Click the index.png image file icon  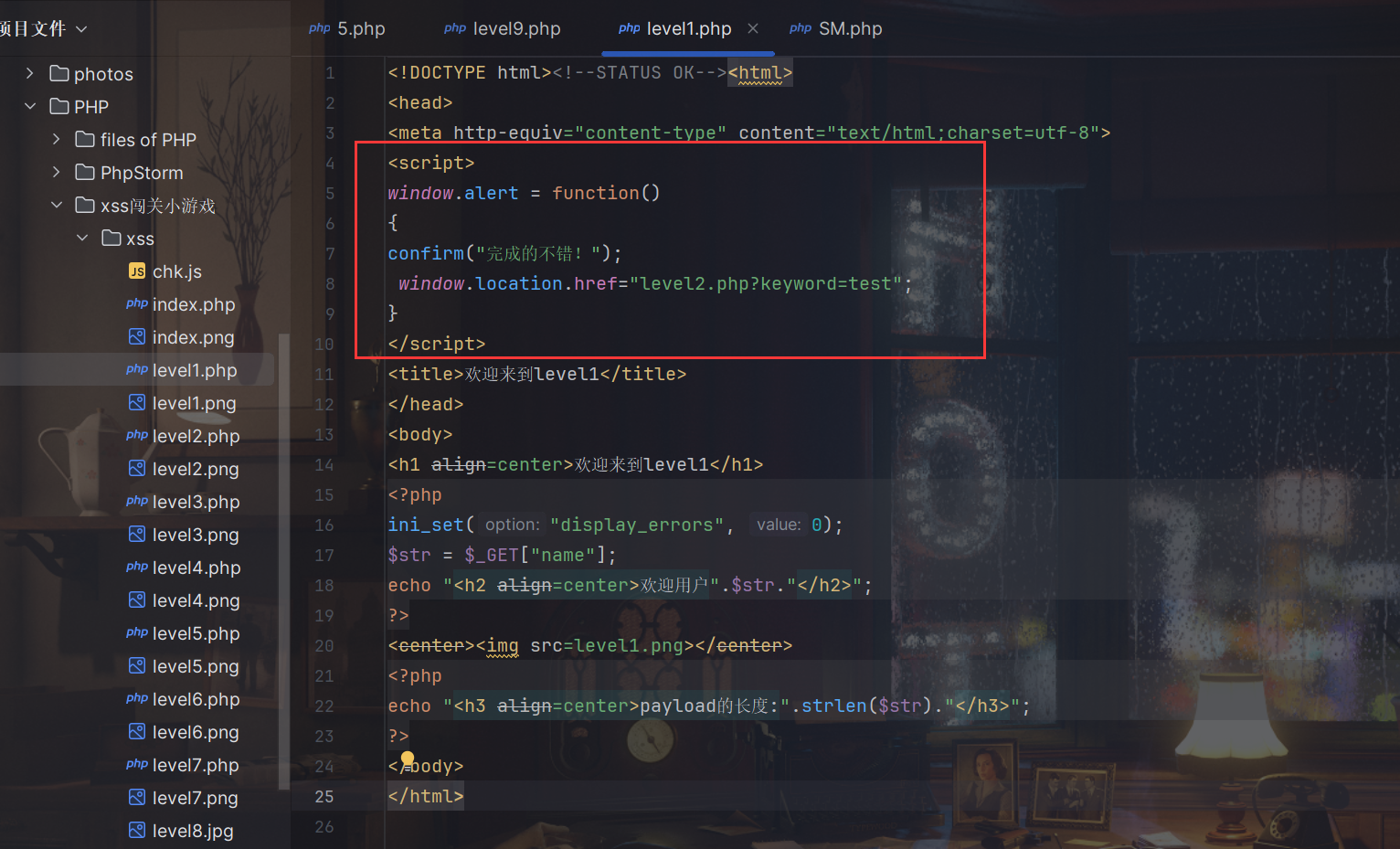tap(137, 337)
